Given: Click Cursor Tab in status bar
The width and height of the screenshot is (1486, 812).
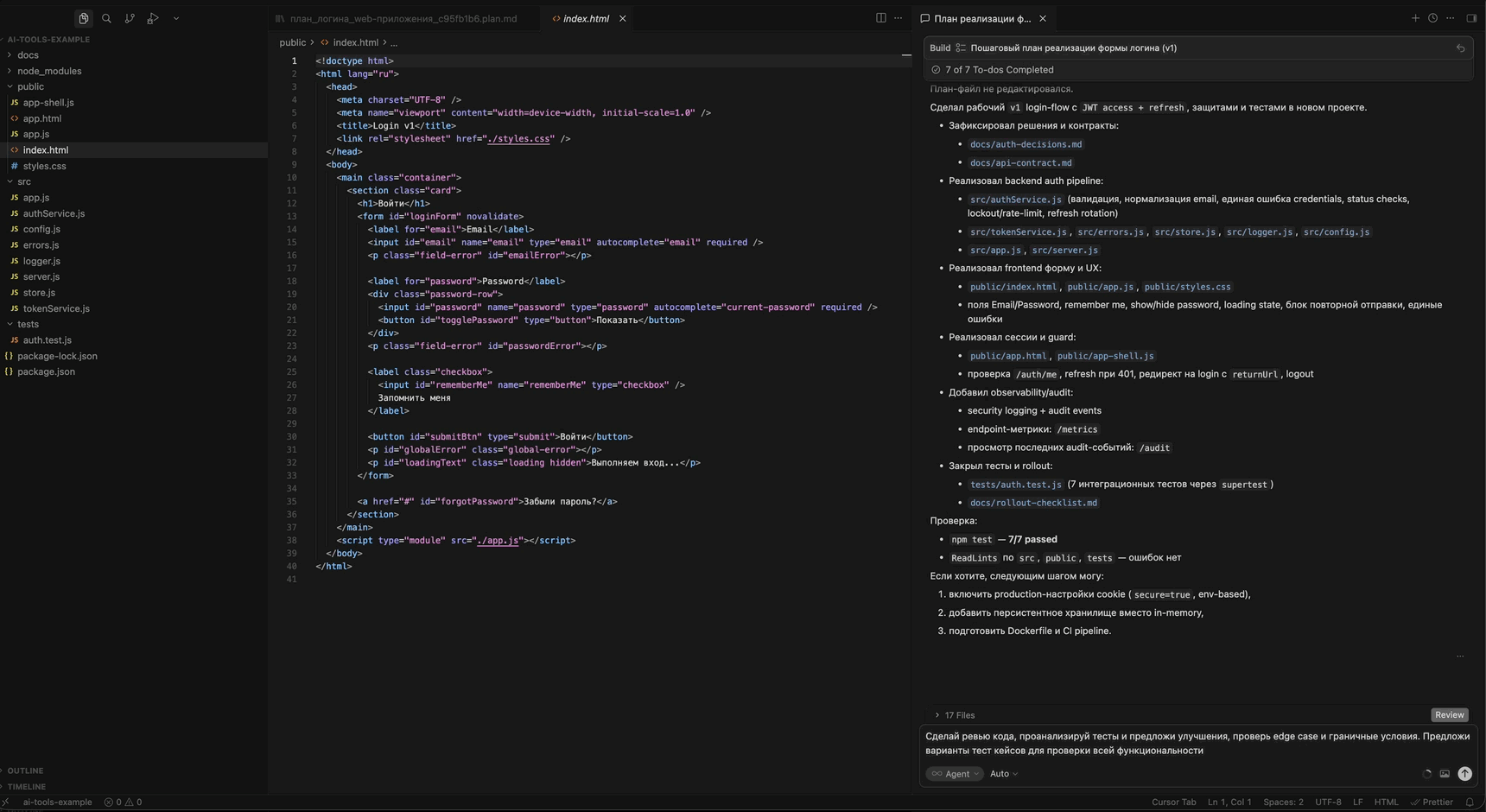Looking at the screenshot, I should [1173, 802].
